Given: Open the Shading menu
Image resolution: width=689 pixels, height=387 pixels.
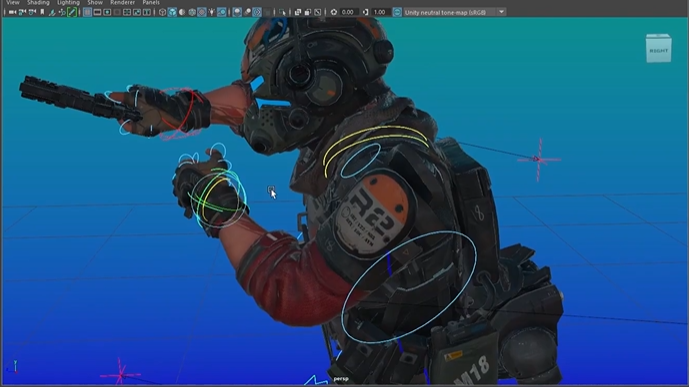Looking at the screenshot, I should click(x=38, y=3).
